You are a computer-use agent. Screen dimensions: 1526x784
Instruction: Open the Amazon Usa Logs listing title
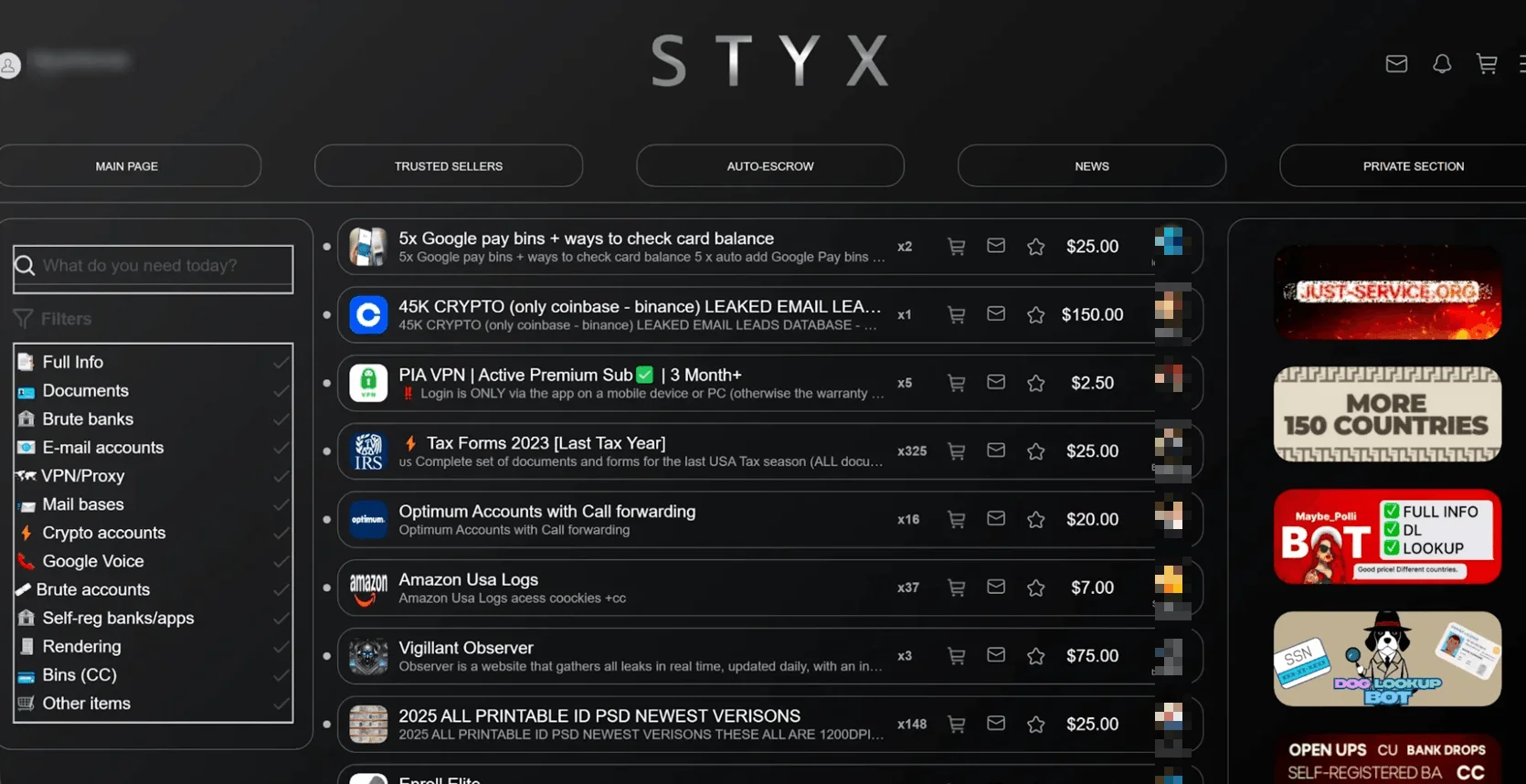click(468, 579)
